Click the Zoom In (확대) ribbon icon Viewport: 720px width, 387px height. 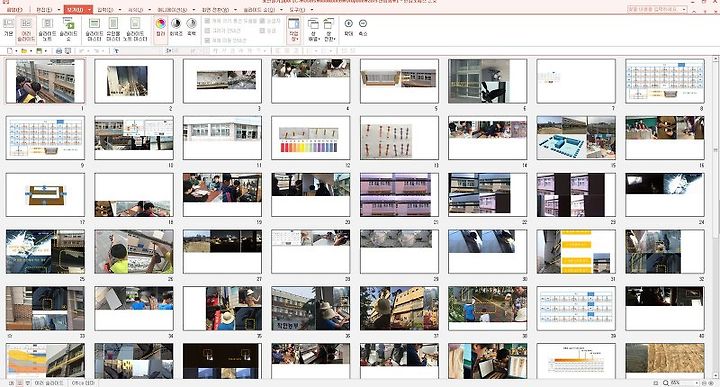click(349, 27)
